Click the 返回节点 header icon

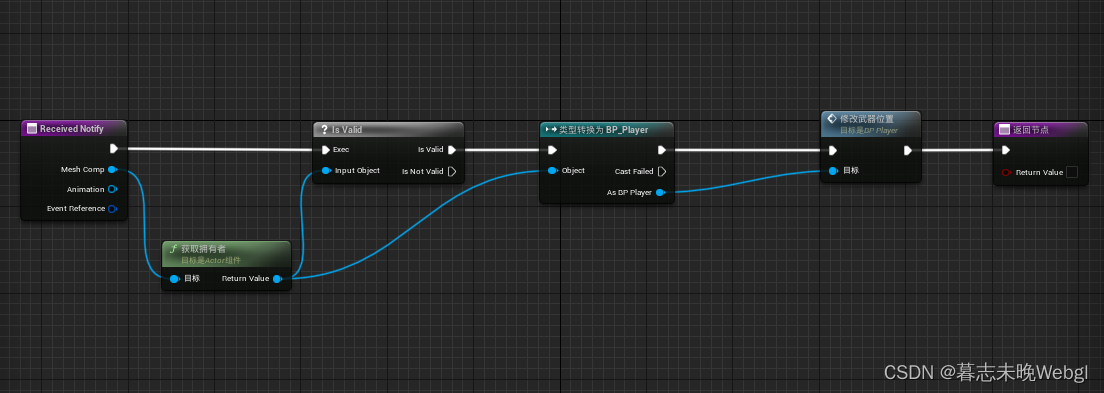[x=1005, y=130]
